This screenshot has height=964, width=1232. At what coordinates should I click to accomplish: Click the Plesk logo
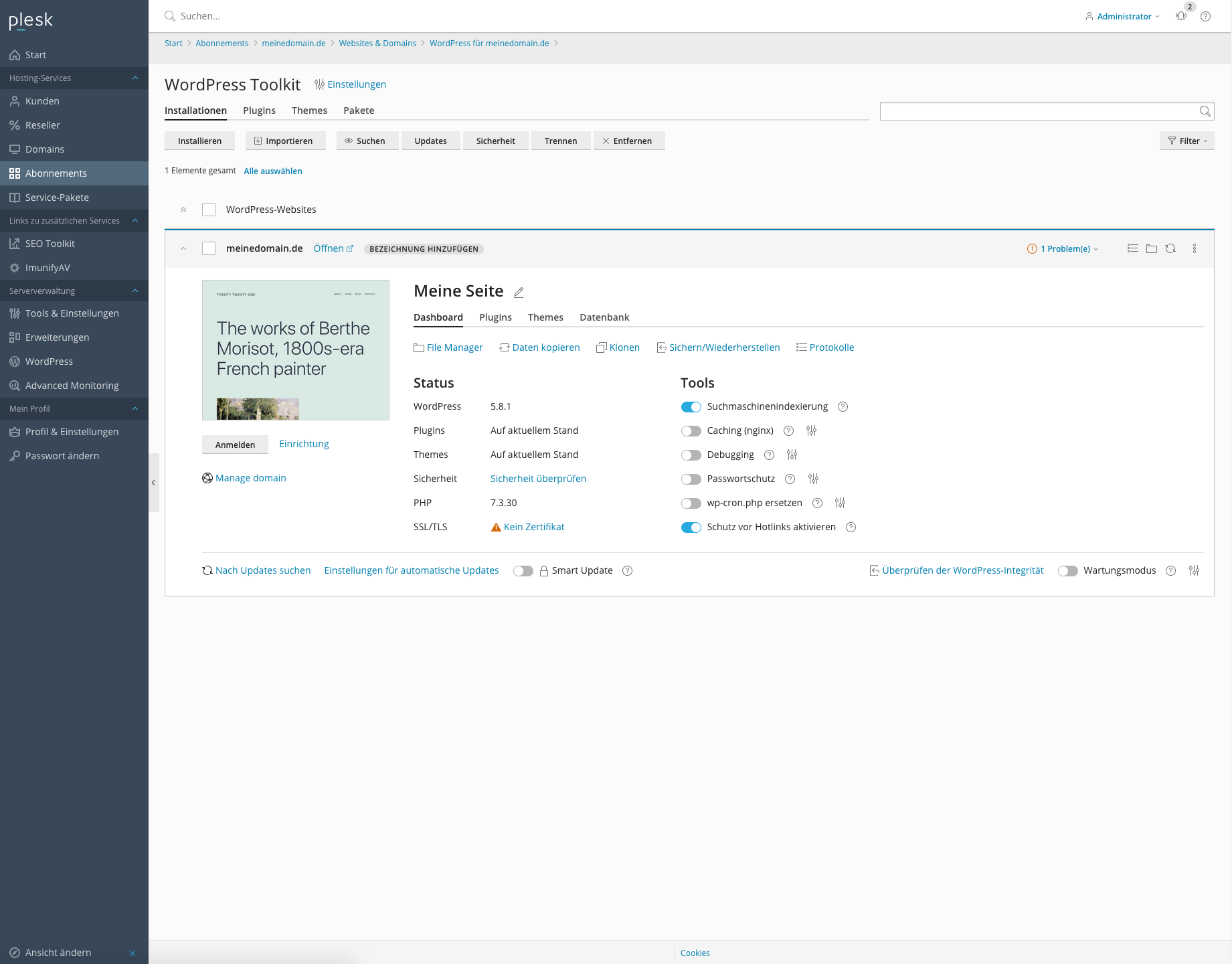pos(31,21)
